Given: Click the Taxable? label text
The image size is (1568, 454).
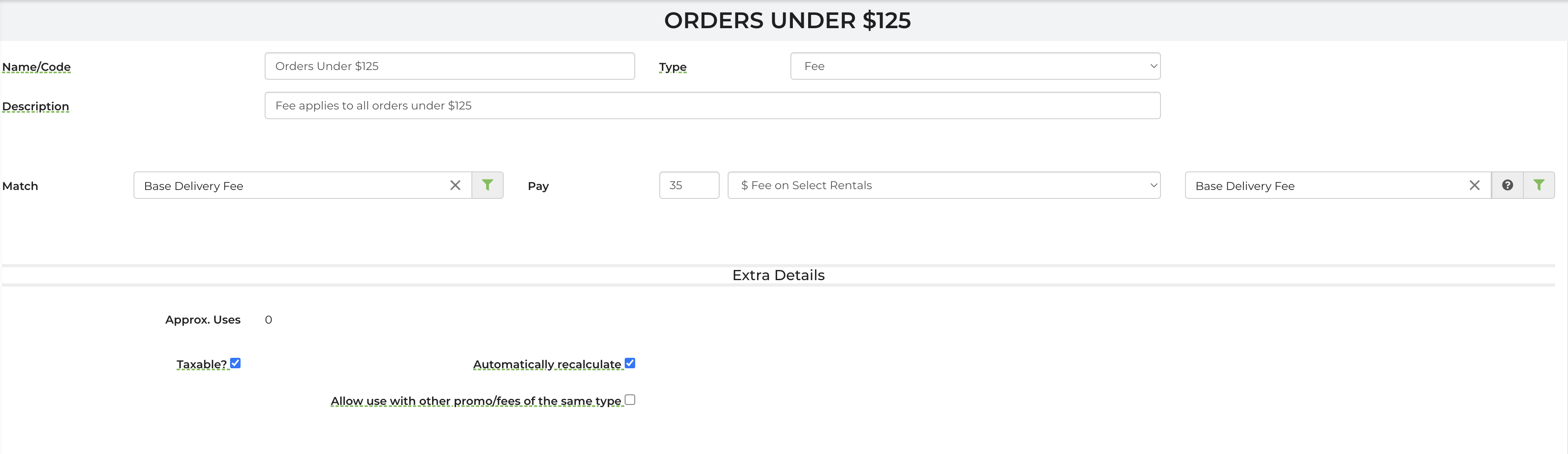Looking at the screenshot, I should click(x=202, y=364).
